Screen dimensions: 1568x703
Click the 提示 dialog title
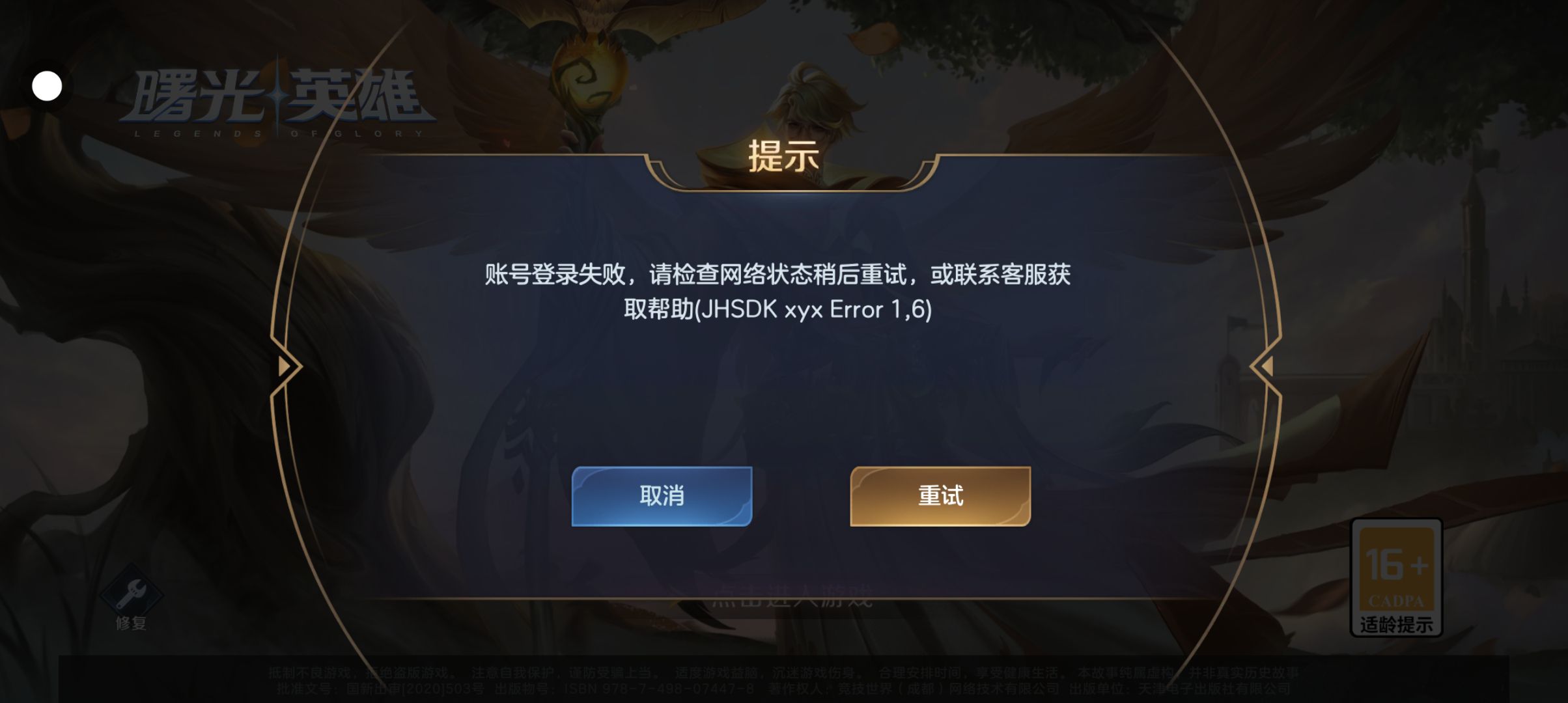click(x=783, y=156)
